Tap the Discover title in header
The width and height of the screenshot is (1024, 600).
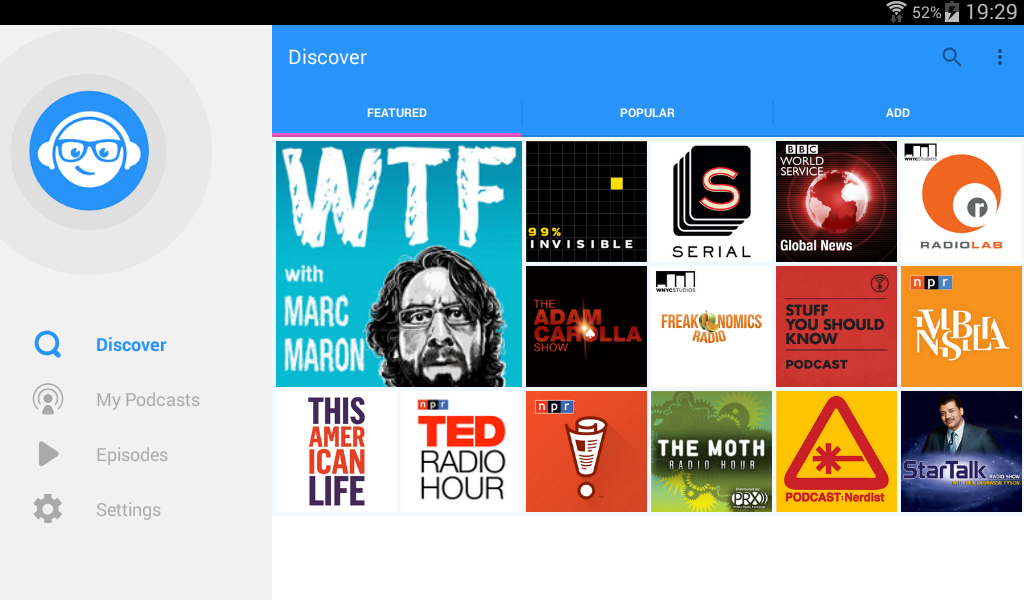327,57
